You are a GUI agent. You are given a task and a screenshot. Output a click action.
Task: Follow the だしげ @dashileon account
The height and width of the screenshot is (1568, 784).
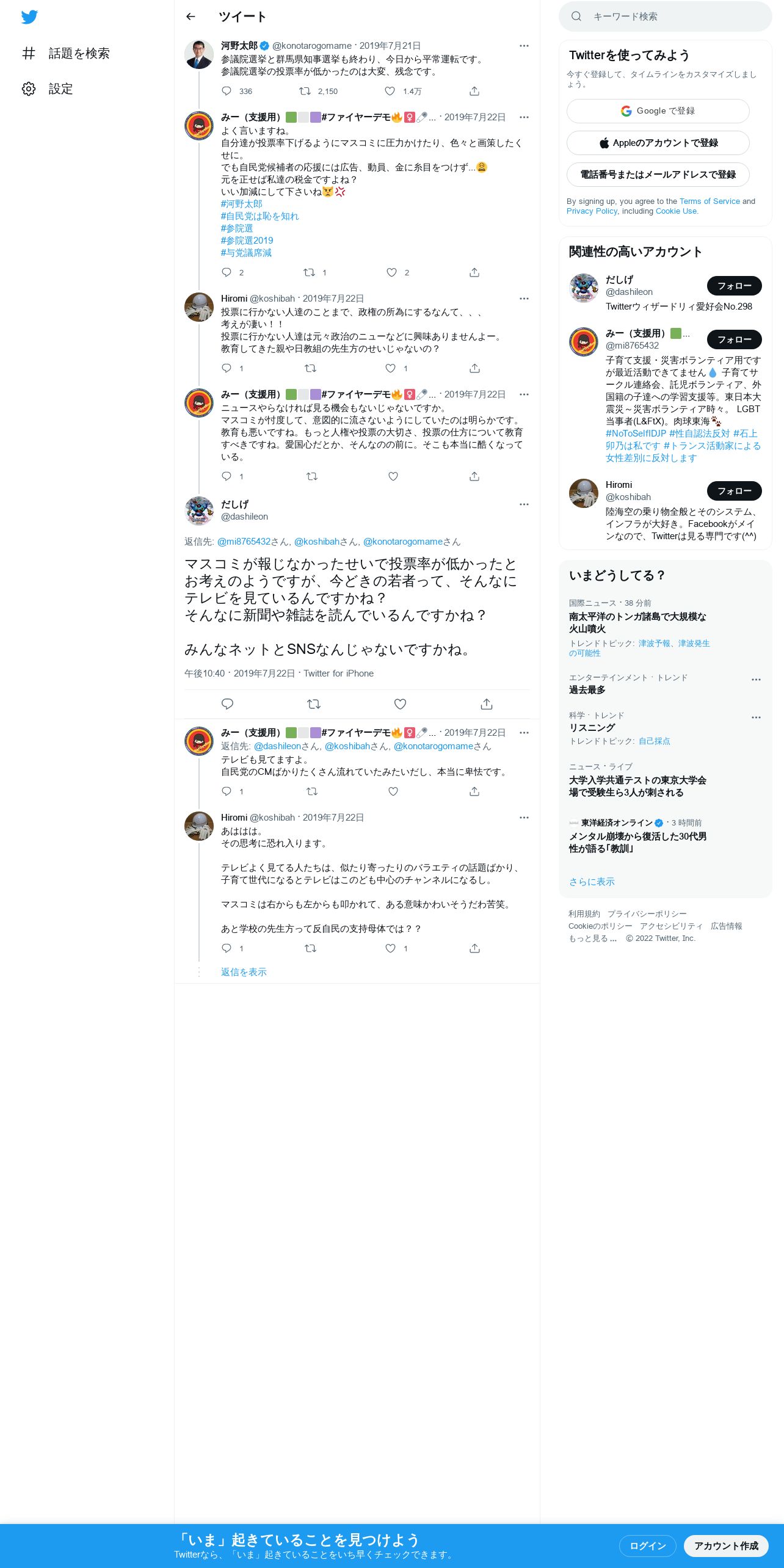pos(735,286)
